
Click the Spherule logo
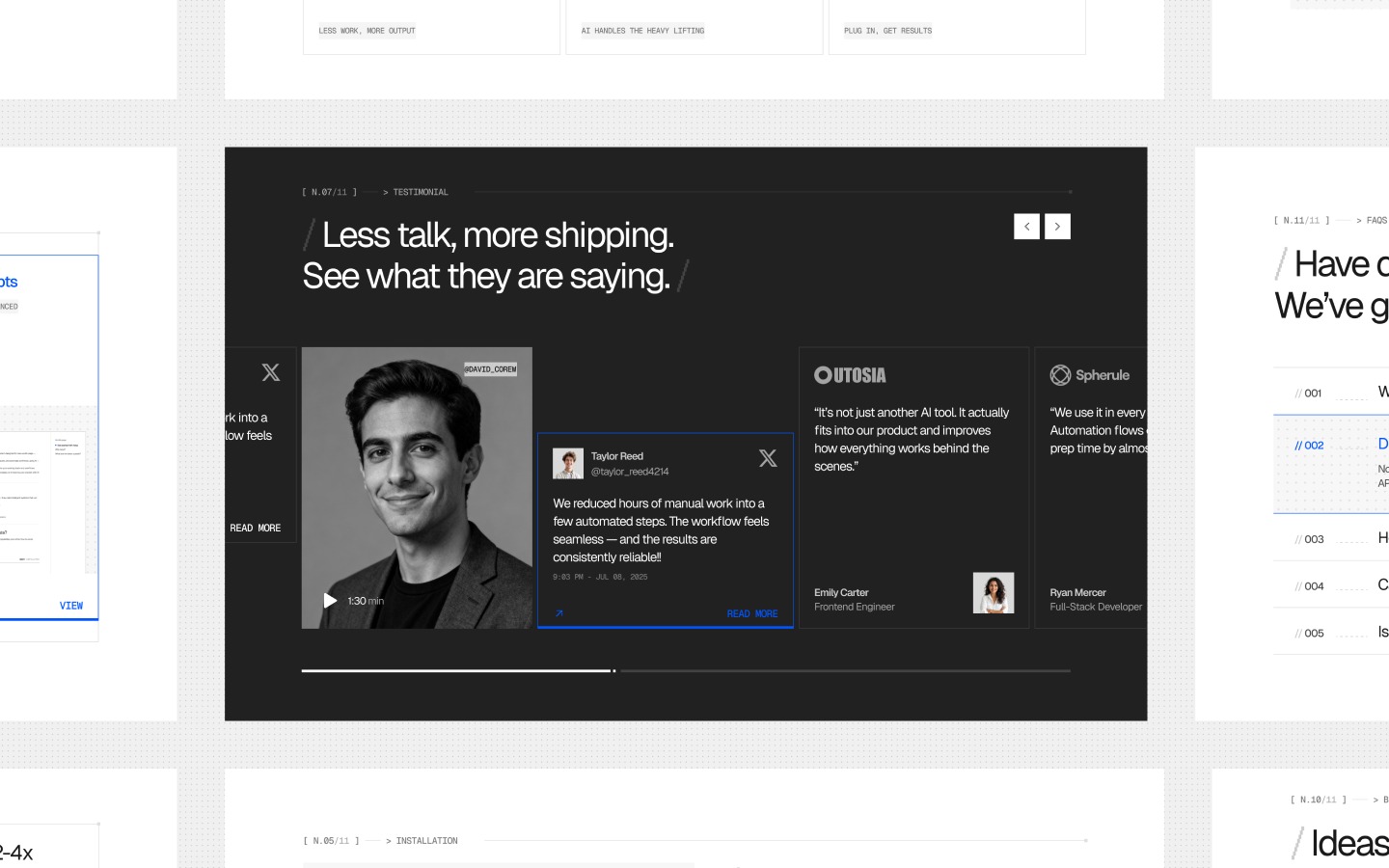click(x=1090, y=375)
